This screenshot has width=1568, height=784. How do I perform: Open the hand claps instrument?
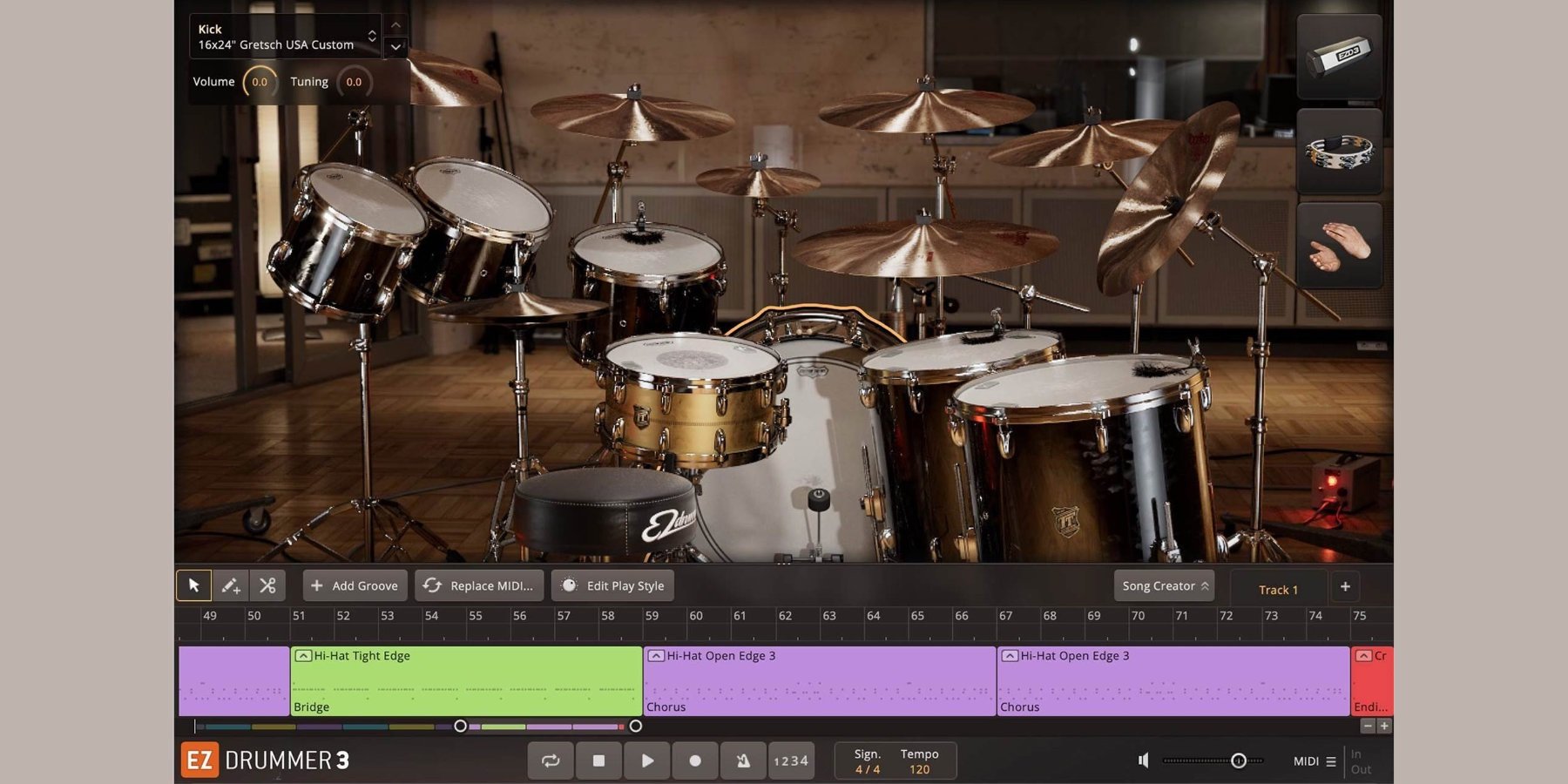click(x=1339, y=246)
